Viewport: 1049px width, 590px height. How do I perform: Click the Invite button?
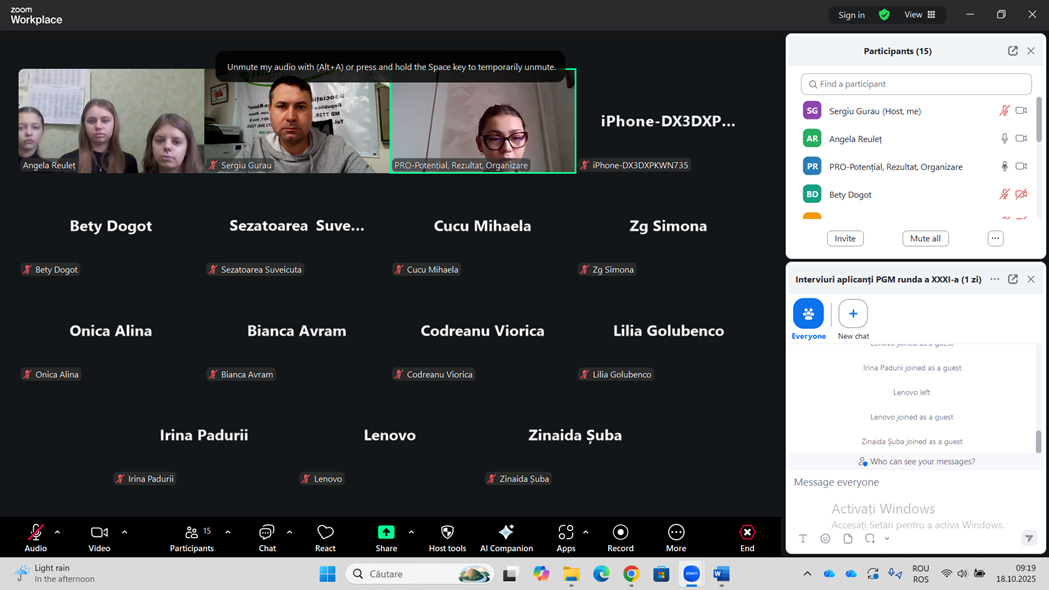[845, 239]
